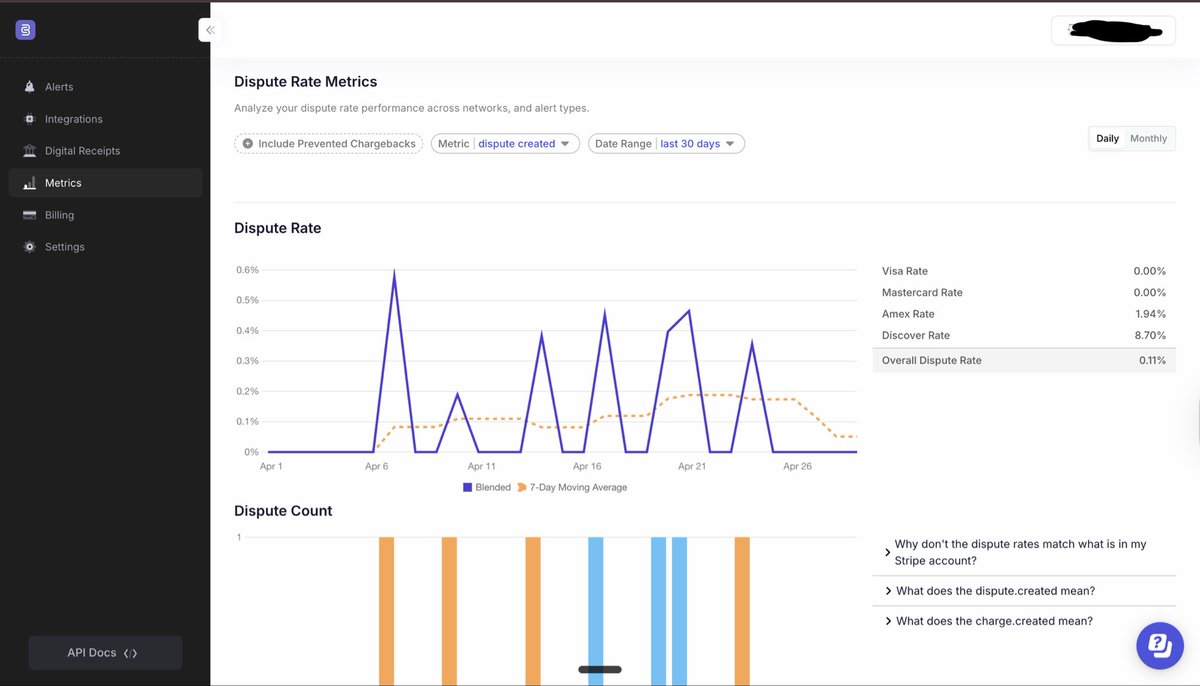The width and height of the screenshot is (1200, 686).
Task: Click the Digital Receipts icon
Action: [x=29, y=151]
